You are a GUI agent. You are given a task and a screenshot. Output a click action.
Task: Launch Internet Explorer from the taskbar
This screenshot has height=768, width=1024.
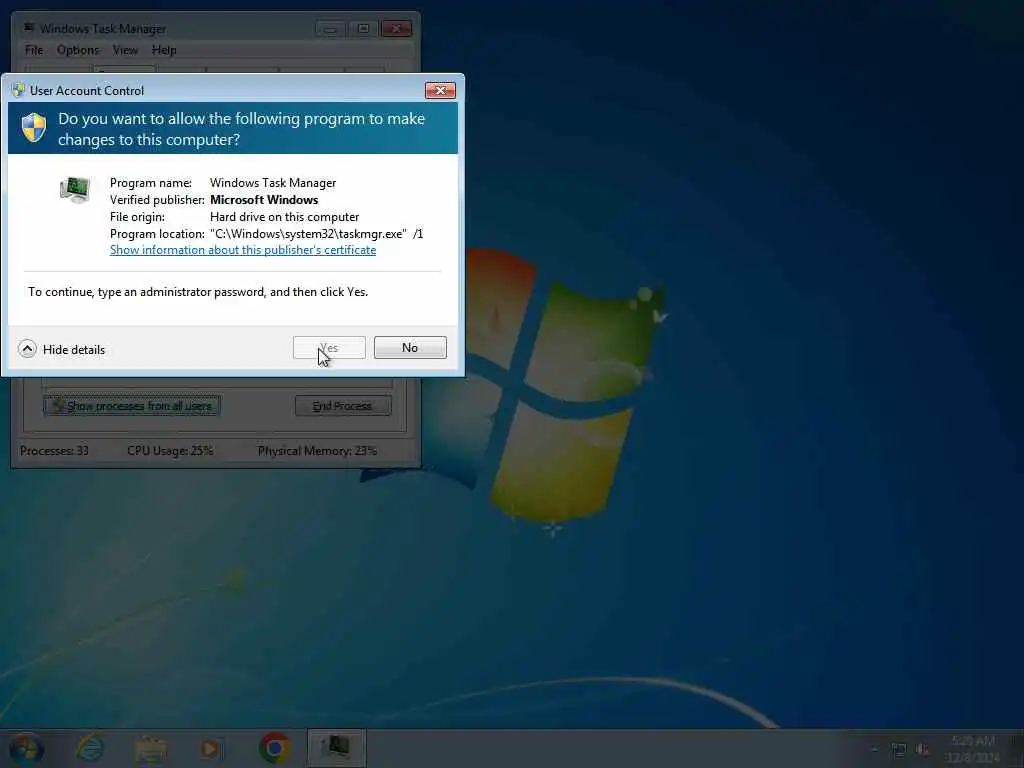click(x=90, y=748)
